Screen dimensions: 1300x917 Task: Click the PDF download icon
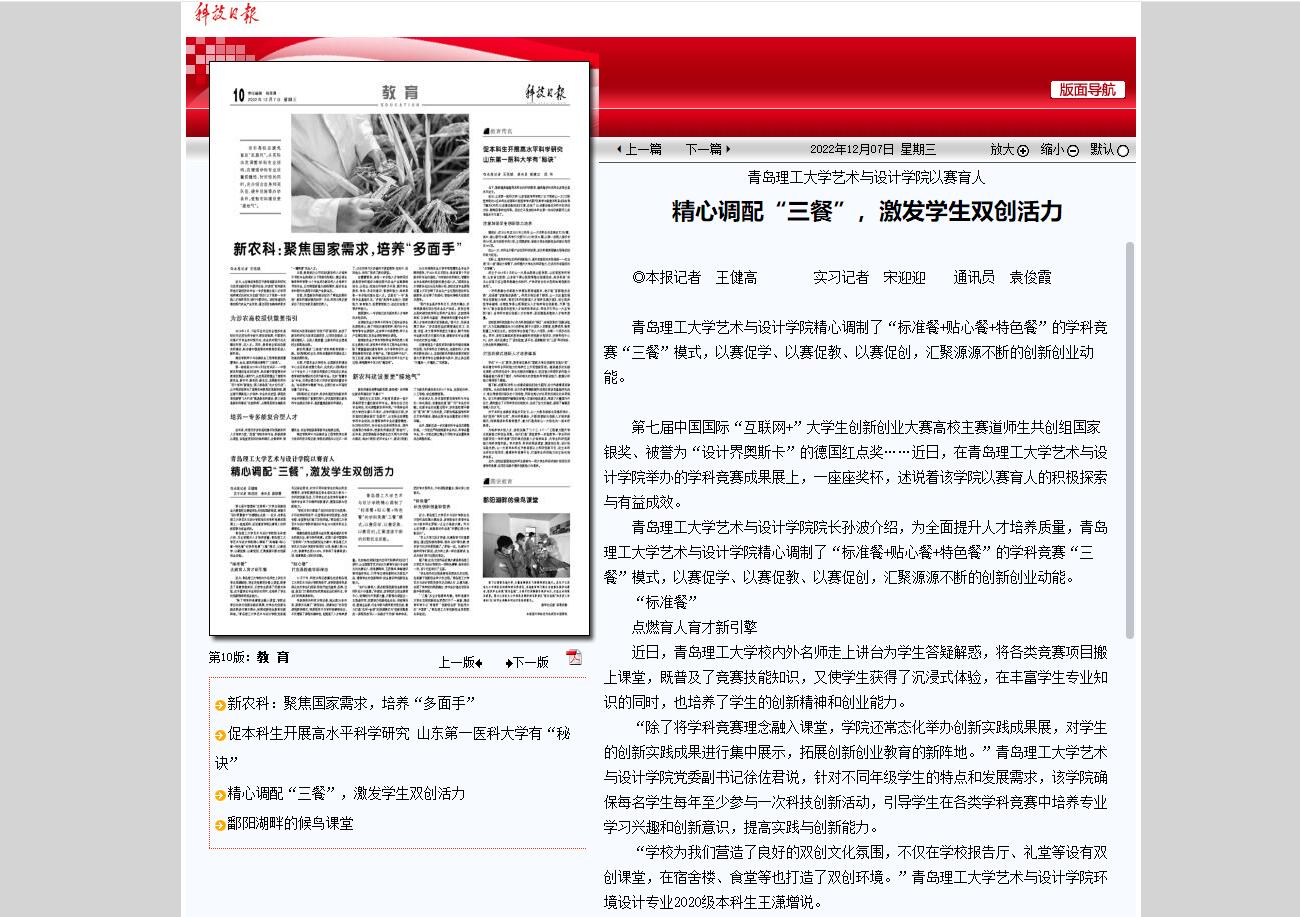(574, 657)
